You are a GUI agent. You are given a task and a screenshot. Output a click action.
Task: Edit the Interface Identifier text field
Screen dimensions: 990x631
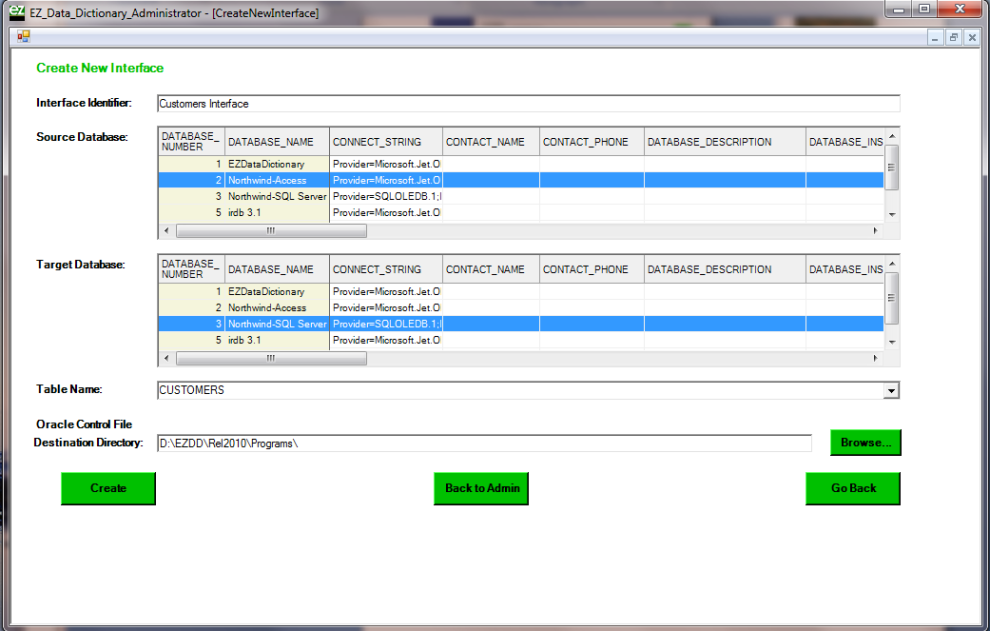click(528, 104)
